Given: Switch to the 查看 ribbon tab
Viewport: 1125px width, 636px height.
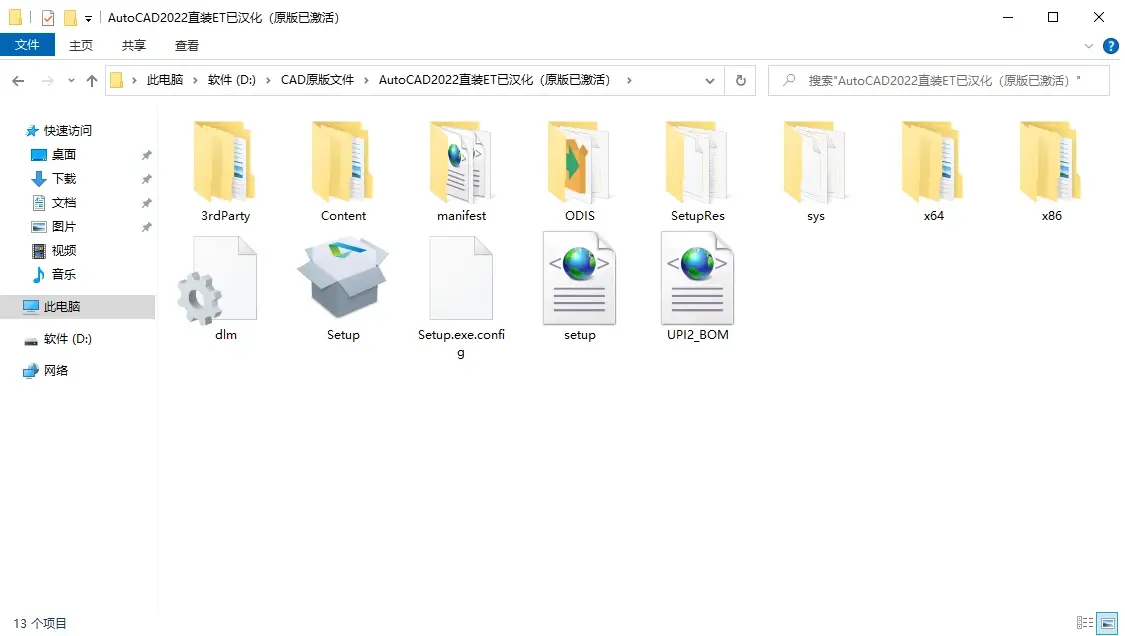Looking at the screenshot, I should 187,46.
